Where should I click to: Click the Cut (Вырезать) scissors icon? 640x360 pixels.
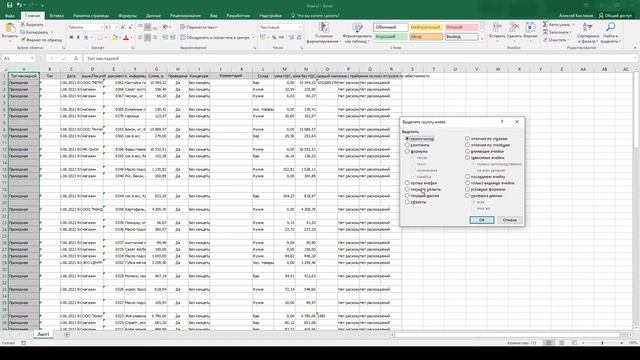pos(23,25)
